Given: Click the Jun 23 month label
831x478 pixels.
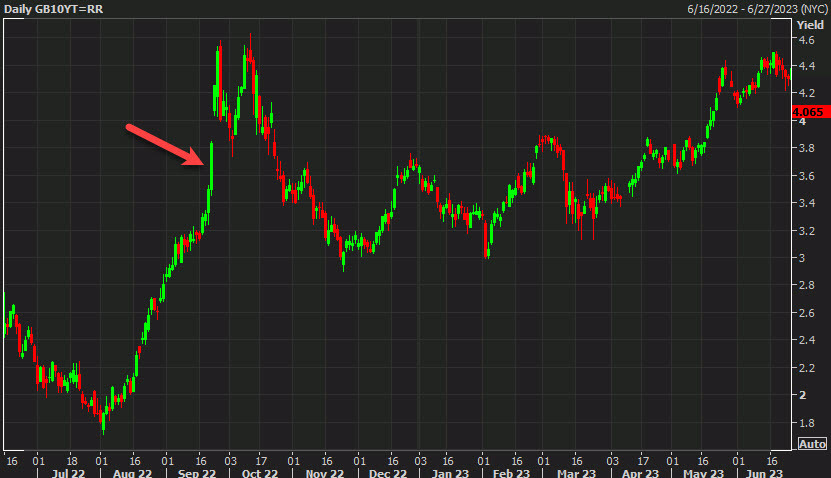Looking at the screenshot, I should point(764,473).
